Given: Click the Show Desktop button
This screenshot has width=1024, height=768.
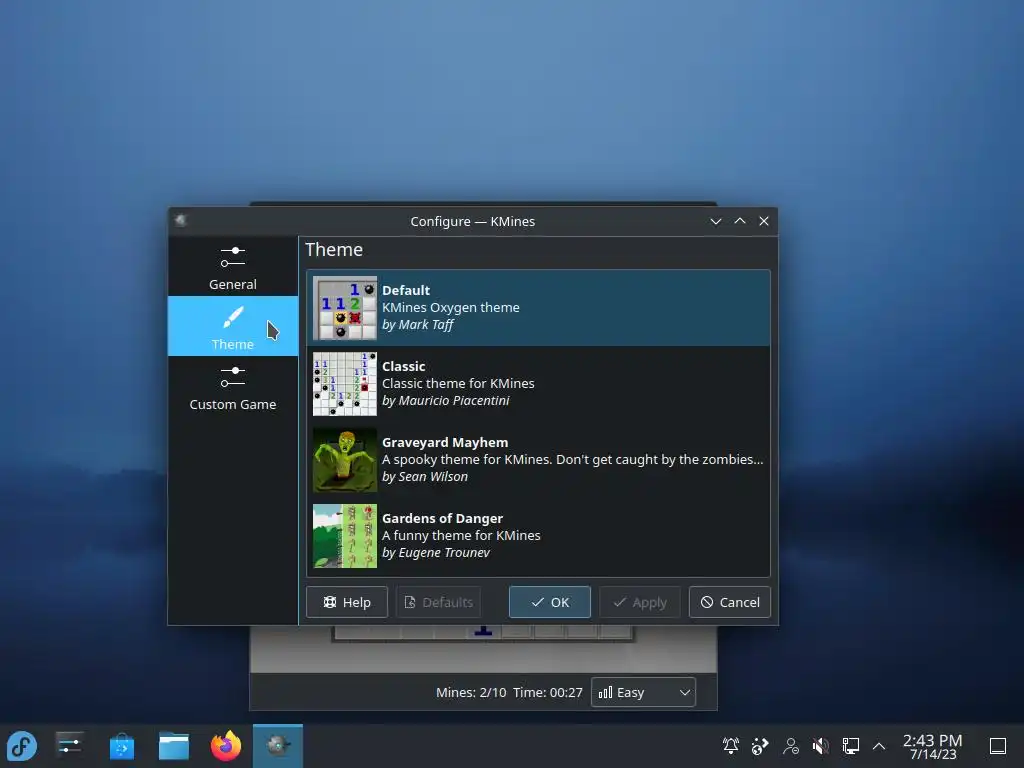Looking at the screenshot, I should pyautogui.click(x=998, y=746).
